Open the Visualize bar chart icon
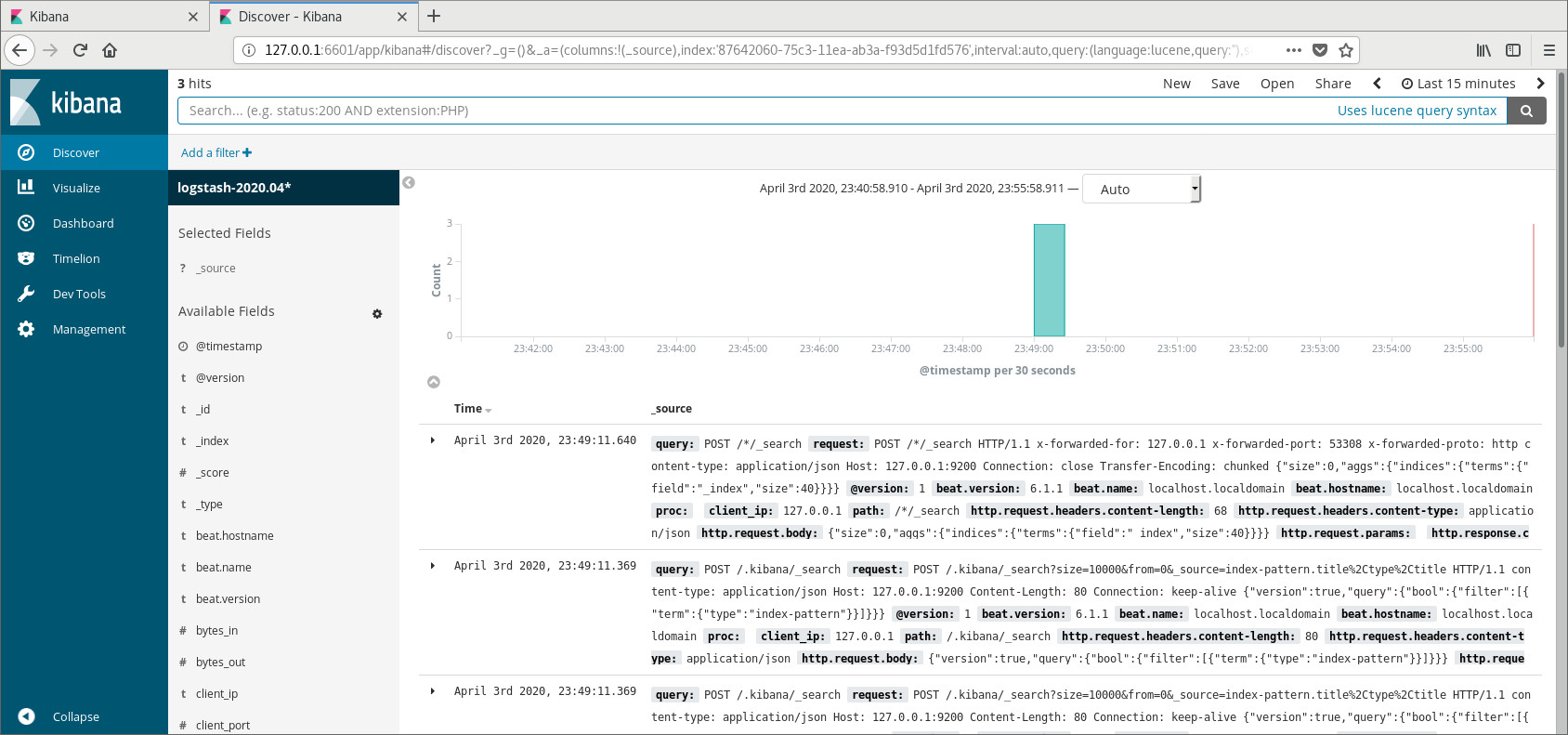Viewport: 1568px width, 735px height. click(x=26, y=188)
